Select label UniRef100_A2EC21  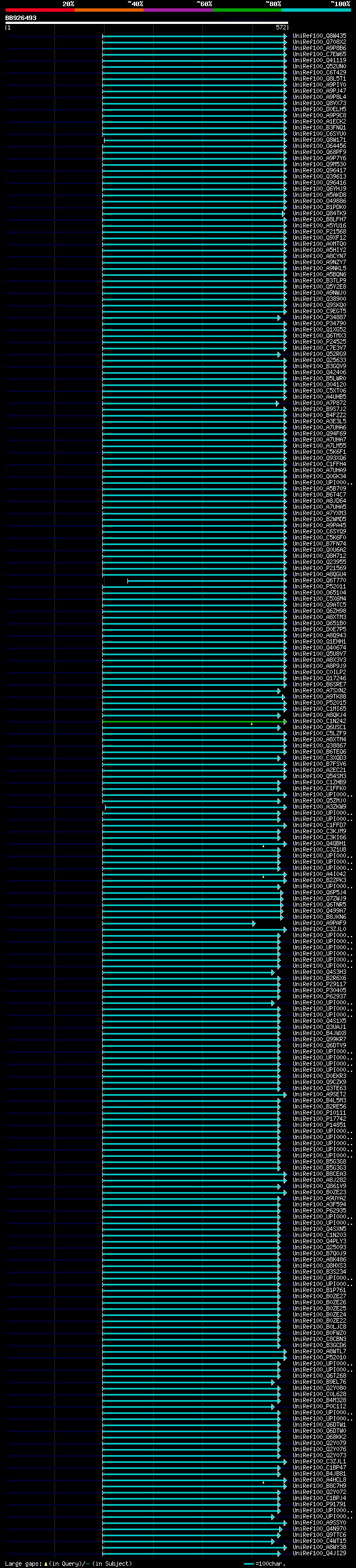click(319, 770)
